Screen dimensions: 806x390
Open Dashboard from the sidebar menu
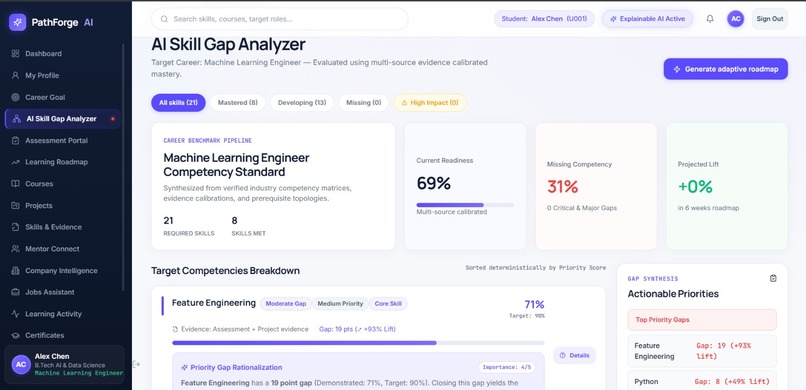tap(63, 53)
